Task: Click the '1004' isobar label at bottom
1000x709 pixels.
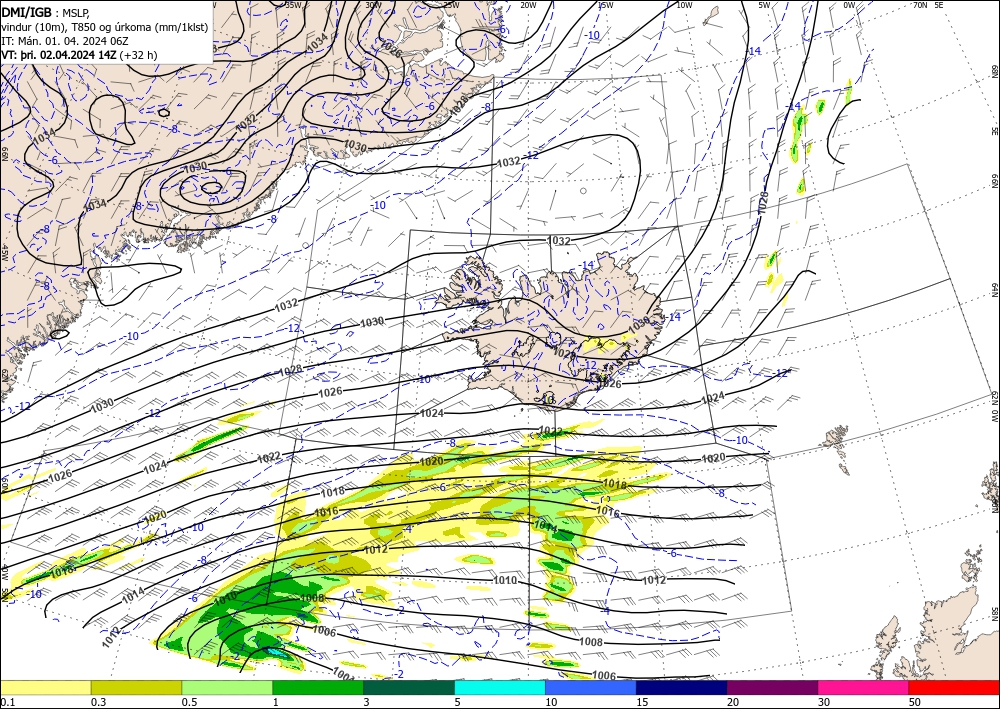Action: [x=343, y=674]
